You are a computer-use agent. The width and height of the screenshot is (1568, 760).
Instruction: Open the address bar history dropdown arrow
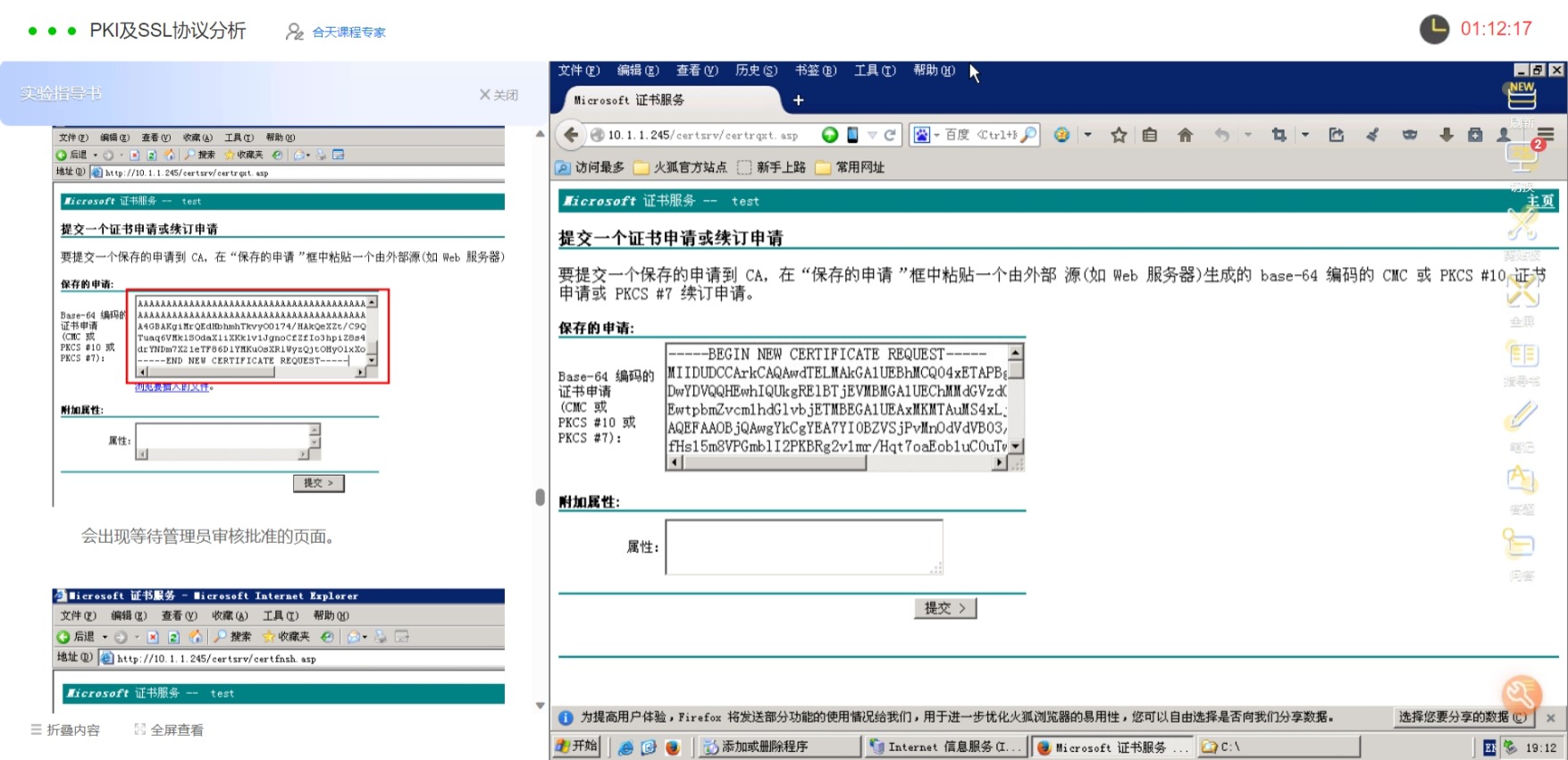click(872, 135)
